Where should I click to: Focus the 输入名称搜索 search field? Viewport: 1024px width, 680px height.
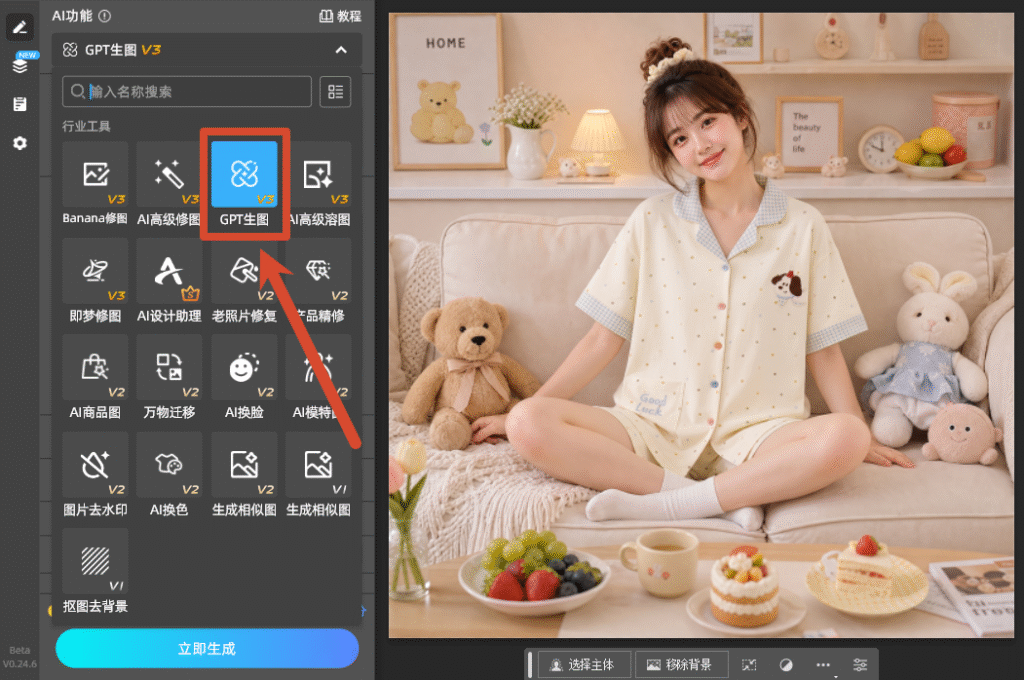(187, 91)
